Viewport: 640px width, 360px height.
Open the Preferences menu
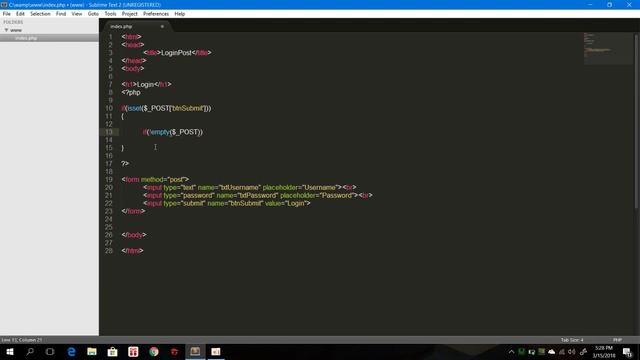156,14
